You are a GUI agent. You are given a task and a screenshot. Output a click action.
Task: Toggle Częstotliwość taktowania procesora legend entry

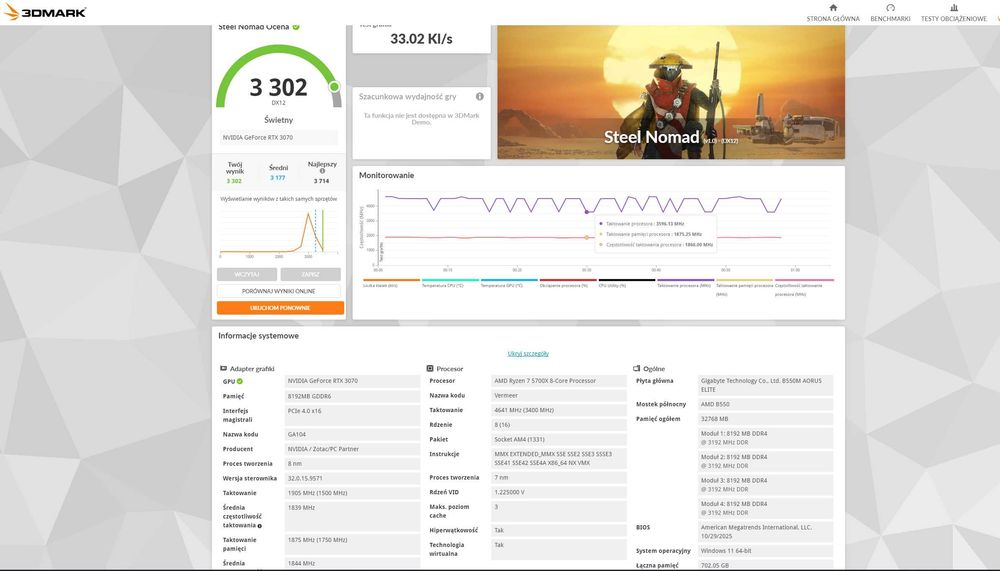(804, 287)
